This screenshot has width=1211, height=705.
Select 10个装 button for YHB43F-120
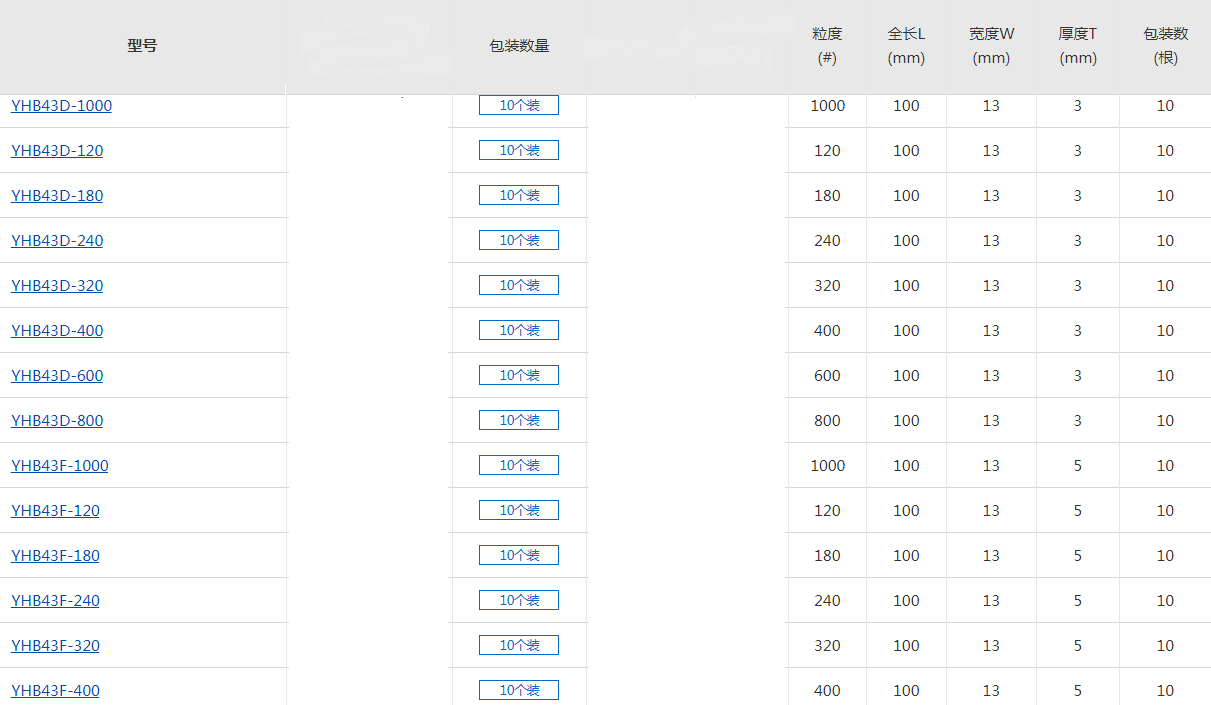pyautogui.click(x=519, y=510)
